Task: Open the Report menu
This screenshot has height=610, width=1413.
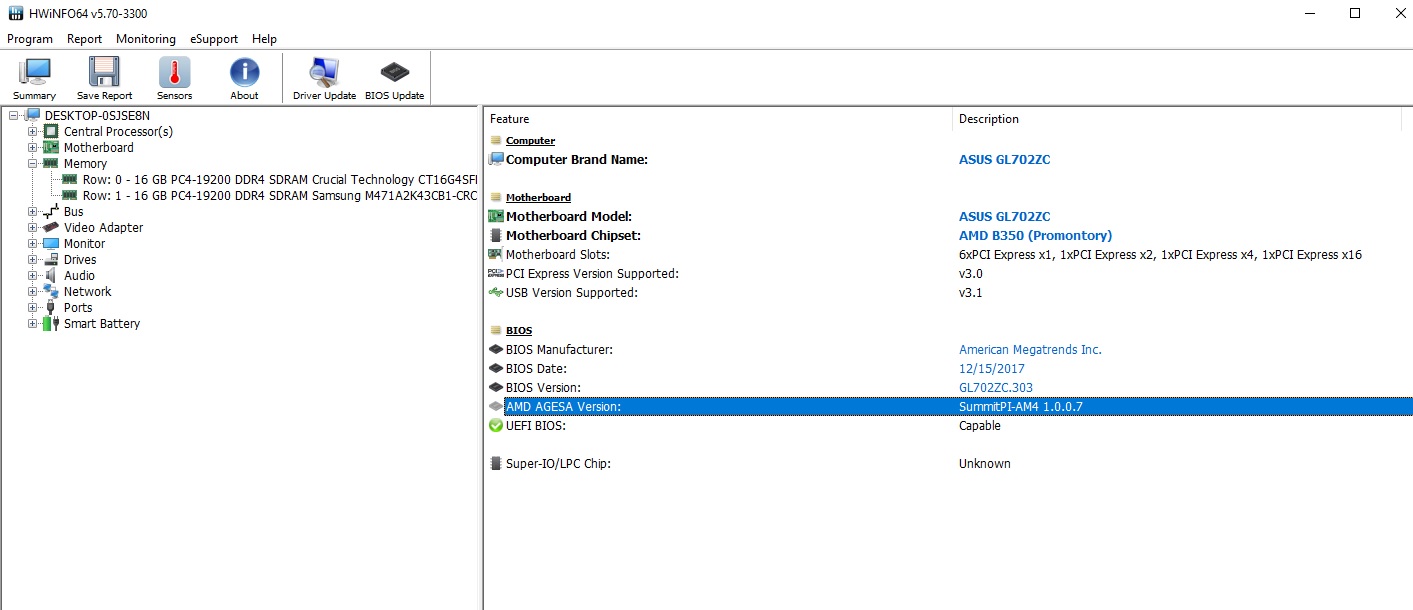Action: click(x=85, y=39)
